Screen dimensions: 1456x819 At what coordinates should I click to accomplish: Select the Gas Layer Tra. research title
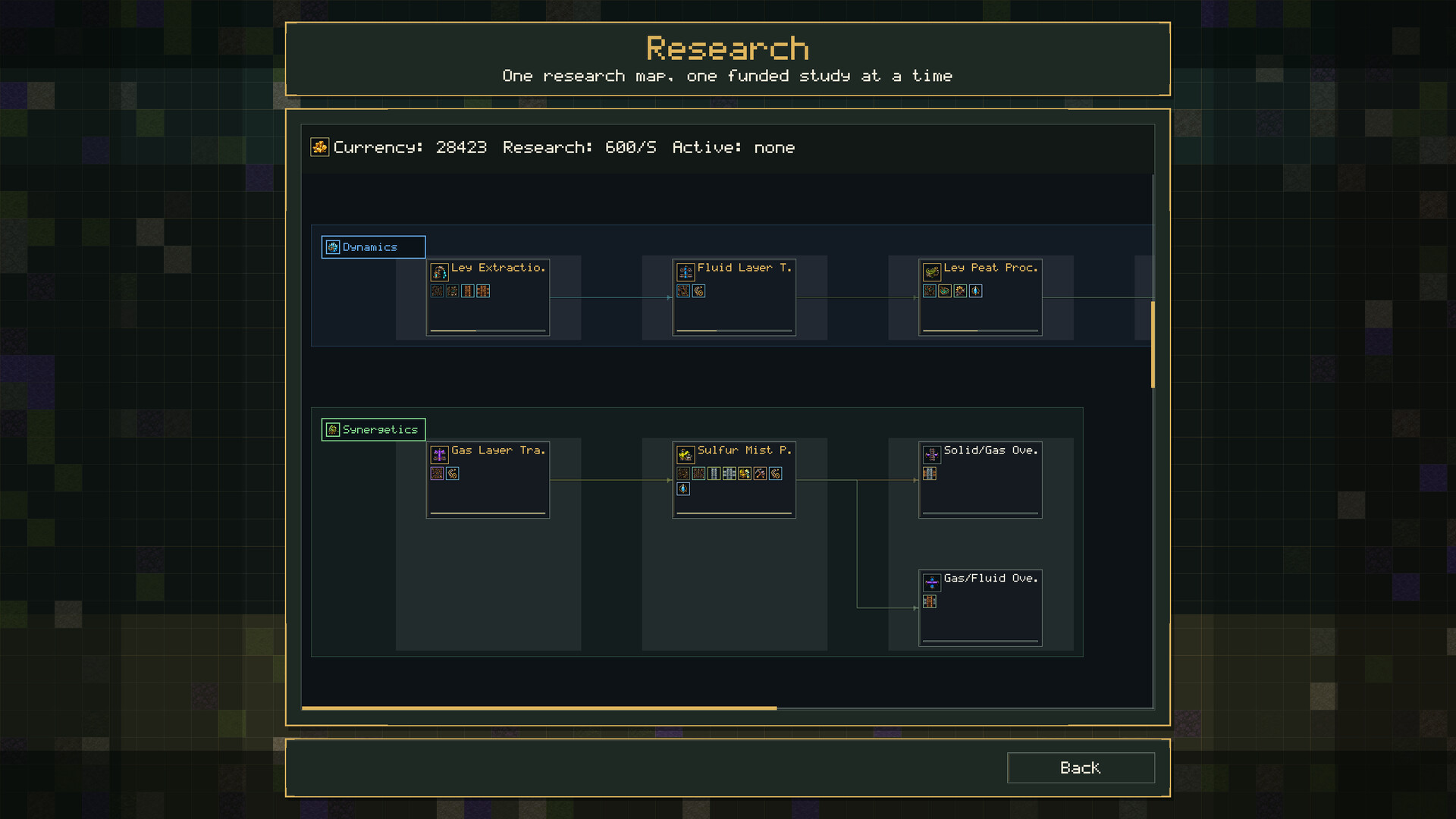coord(498,450)
